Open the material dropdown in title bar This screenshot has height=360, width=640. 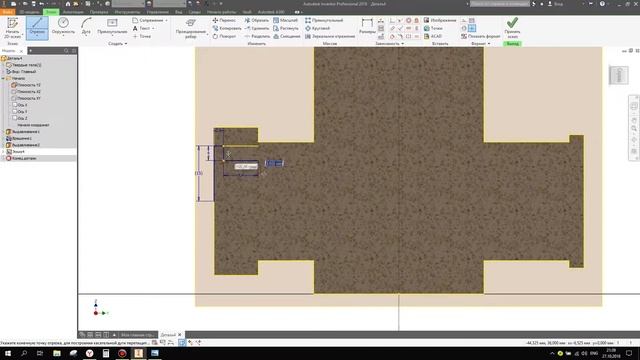coord(128,4)
